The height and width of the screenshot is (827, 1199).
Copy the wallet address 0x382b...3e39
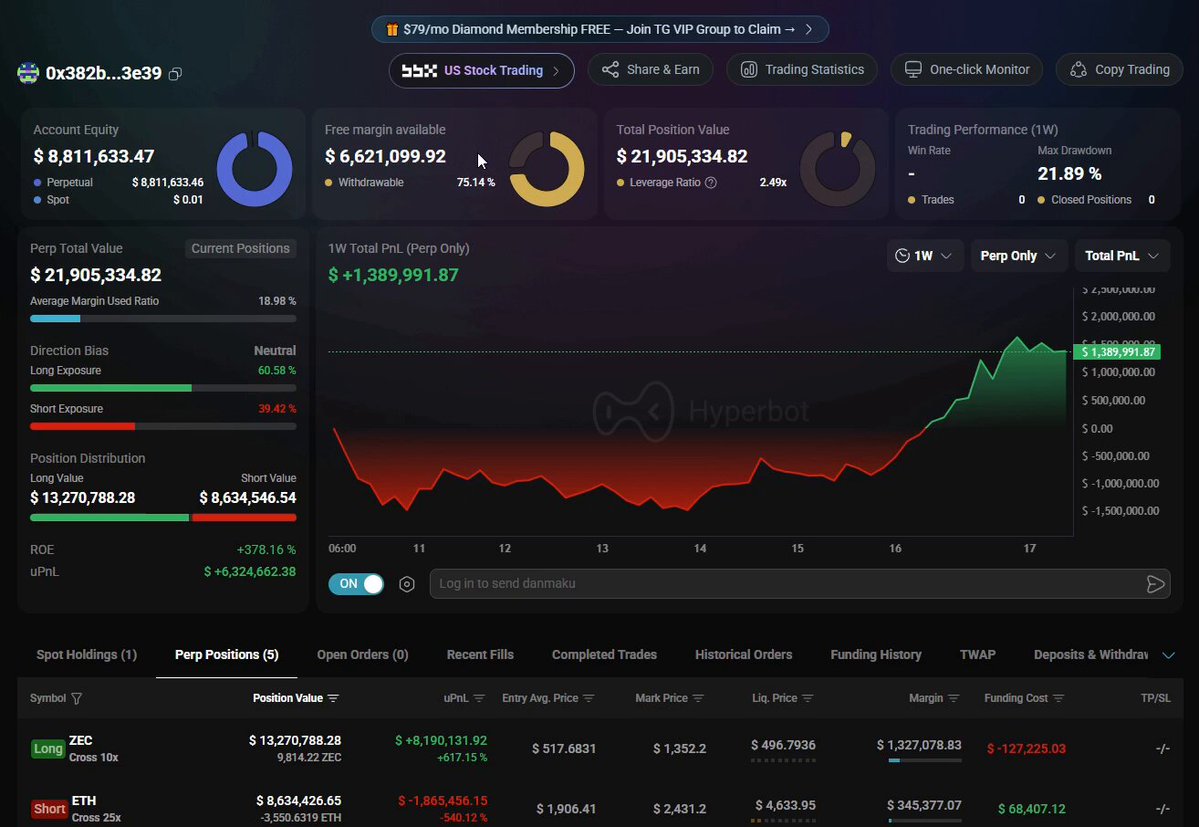click(175, 74)
